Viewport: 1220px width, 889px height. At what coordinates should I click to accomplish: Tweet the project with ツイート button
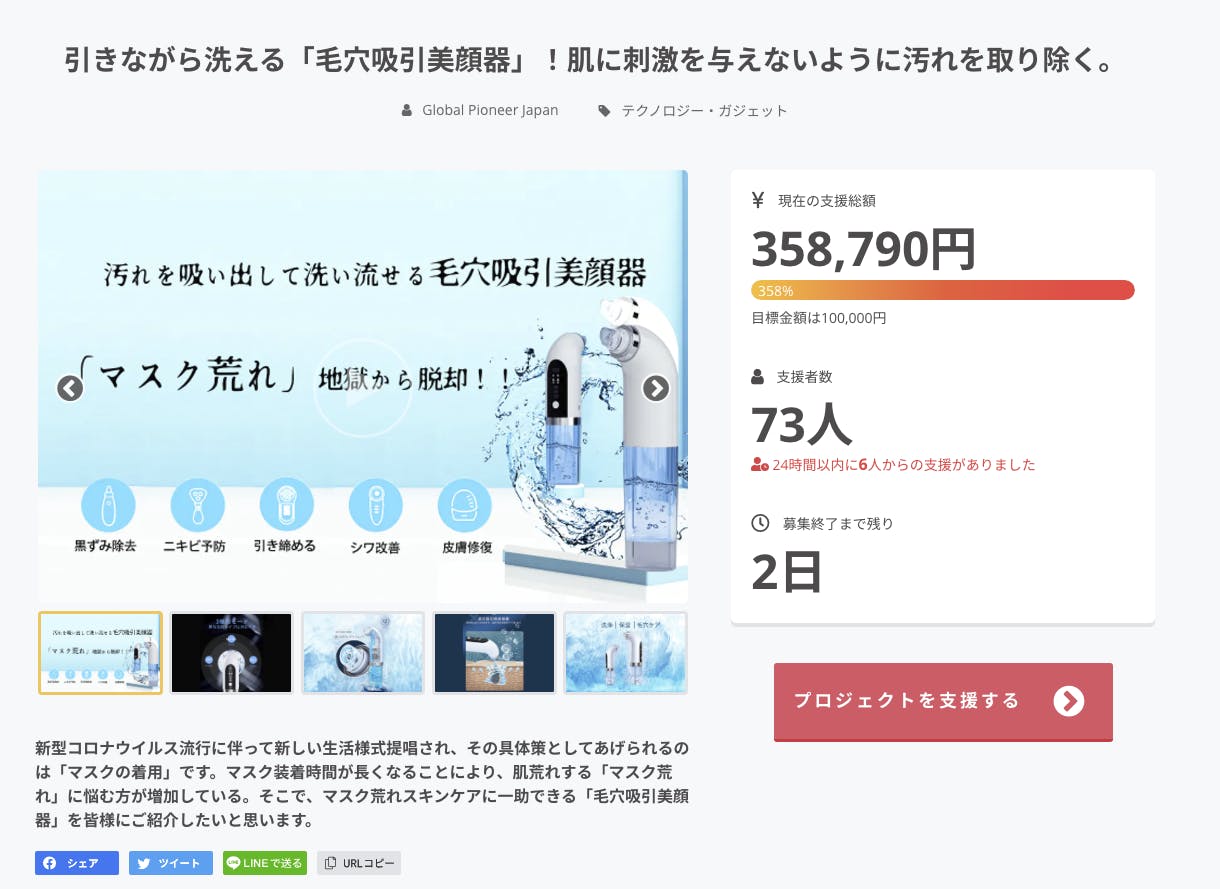pos(171,863)
